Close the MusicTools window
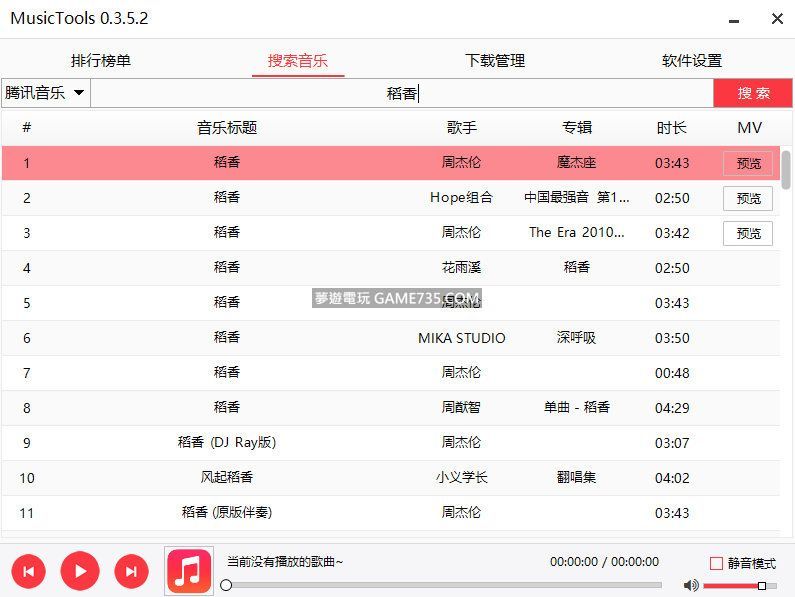Image resolution: width=795 pixels, height=597 pixels. 777,19
